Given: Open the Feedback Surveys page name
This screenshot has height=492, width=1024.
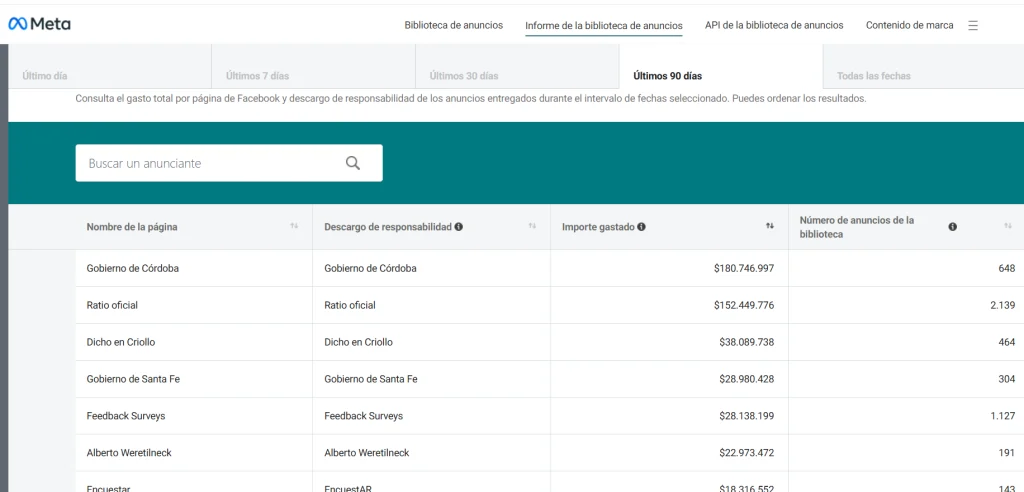Looking at the screenshot, I should tap(126, 416).
